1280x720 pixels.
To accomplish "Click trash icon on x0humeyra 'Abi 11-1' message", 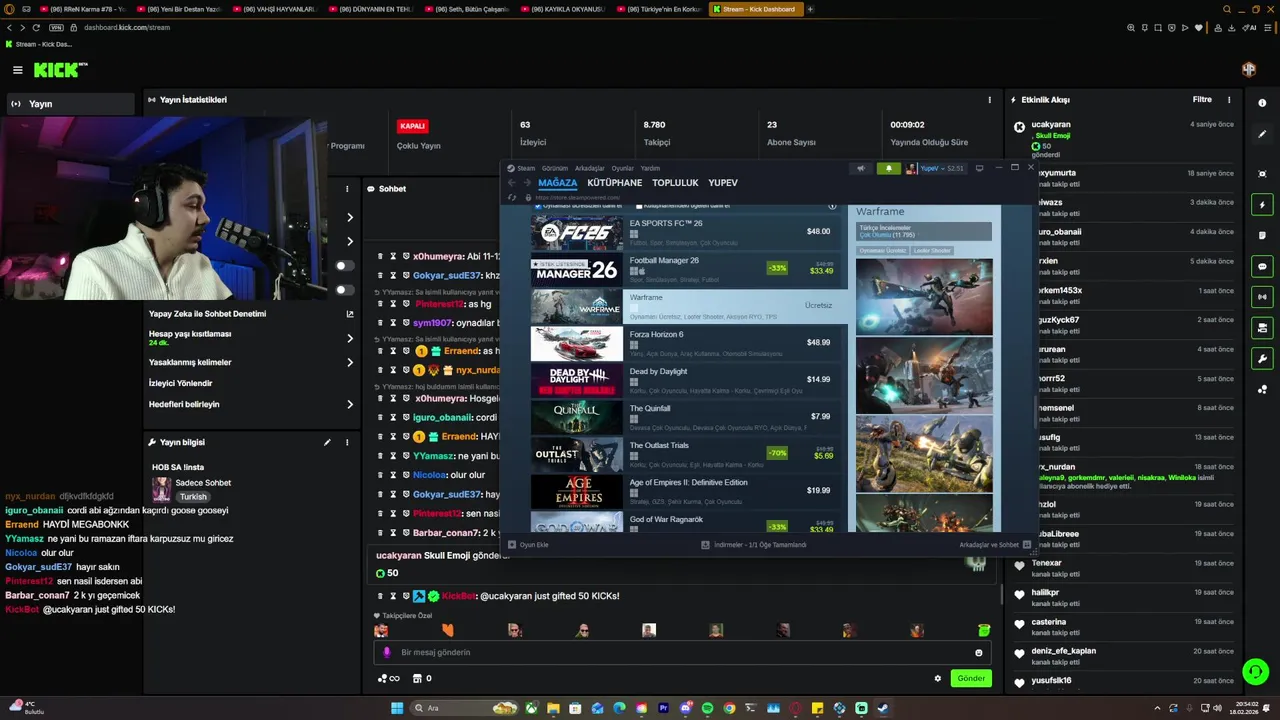I will (380, 257).
